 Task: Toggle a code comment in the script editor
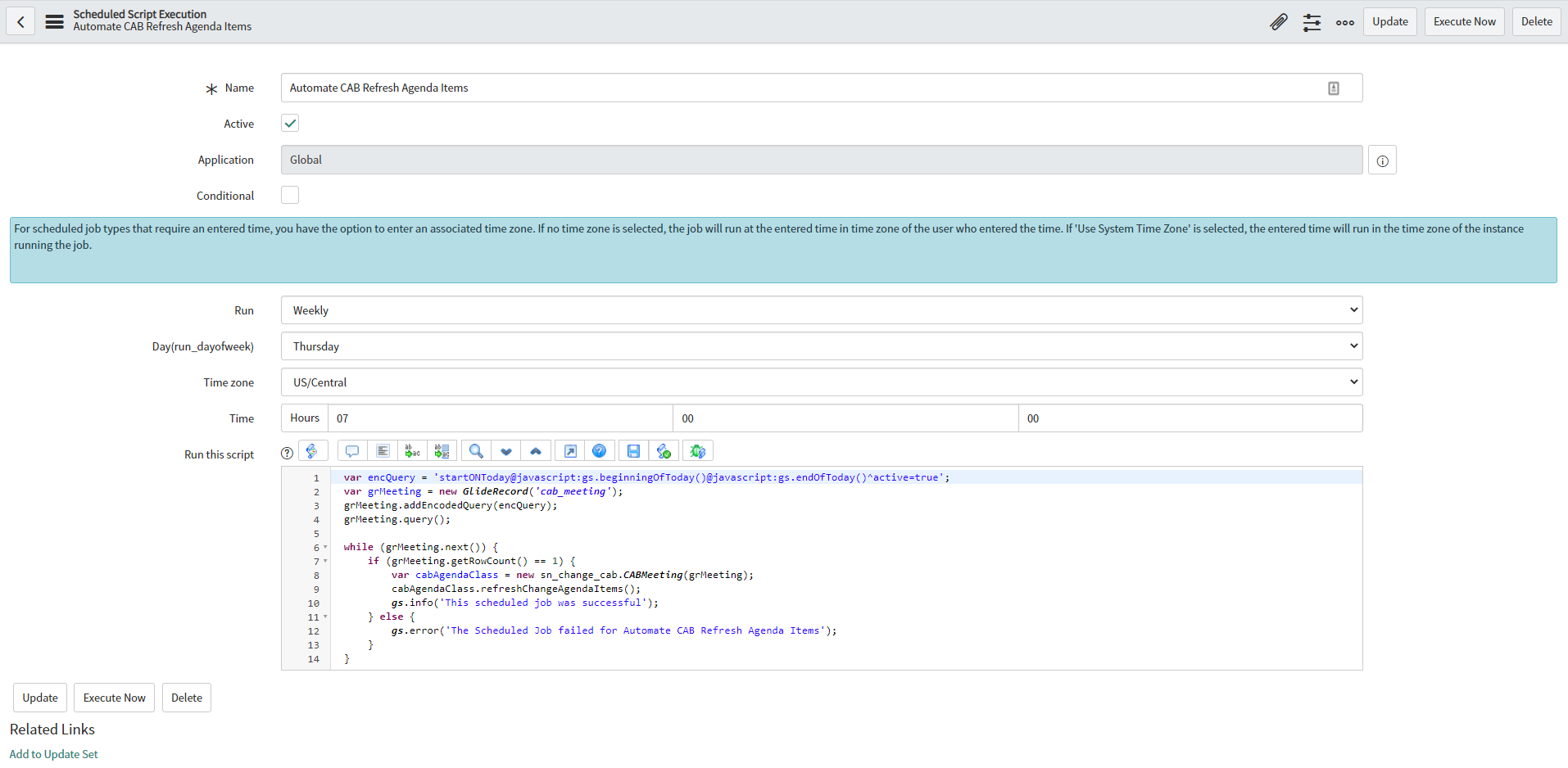coord(351,450)
